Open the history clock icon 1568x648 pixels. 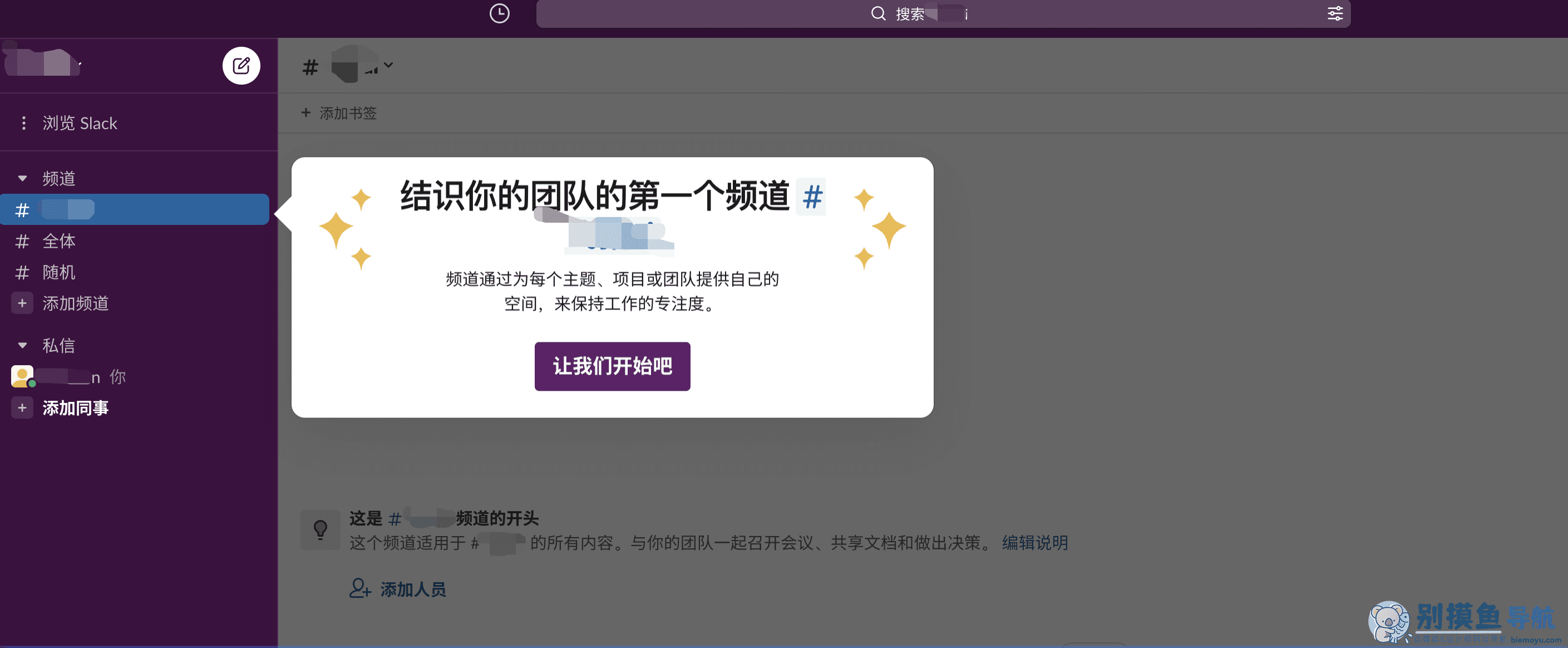[x=499, y=13]
